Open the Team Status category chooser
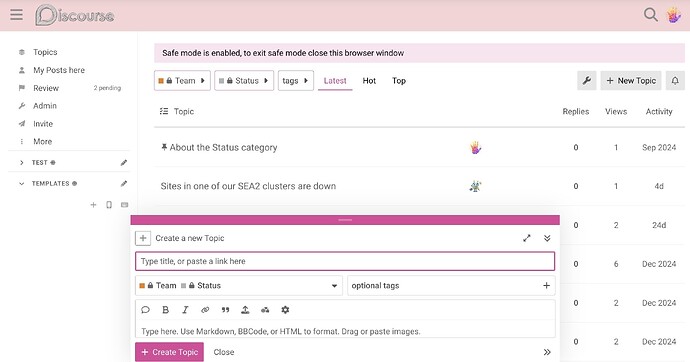The height and width of the screenshot is (362, 690). point(239,285)
